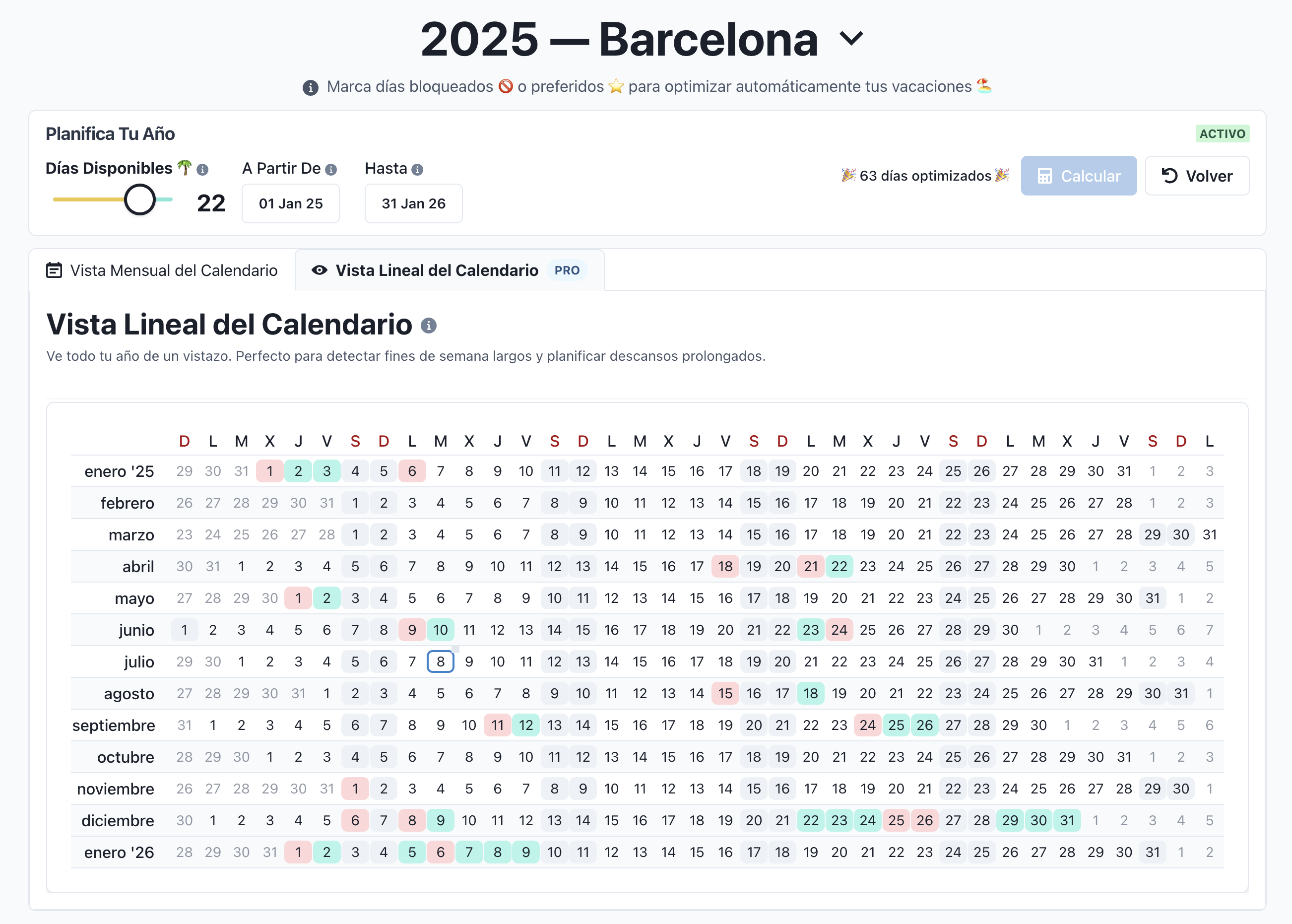The height and width of the screenshot is (924, 1292).
Task: Click the undo arrow icon in Volver
Action: click(x=1169, y=176)
